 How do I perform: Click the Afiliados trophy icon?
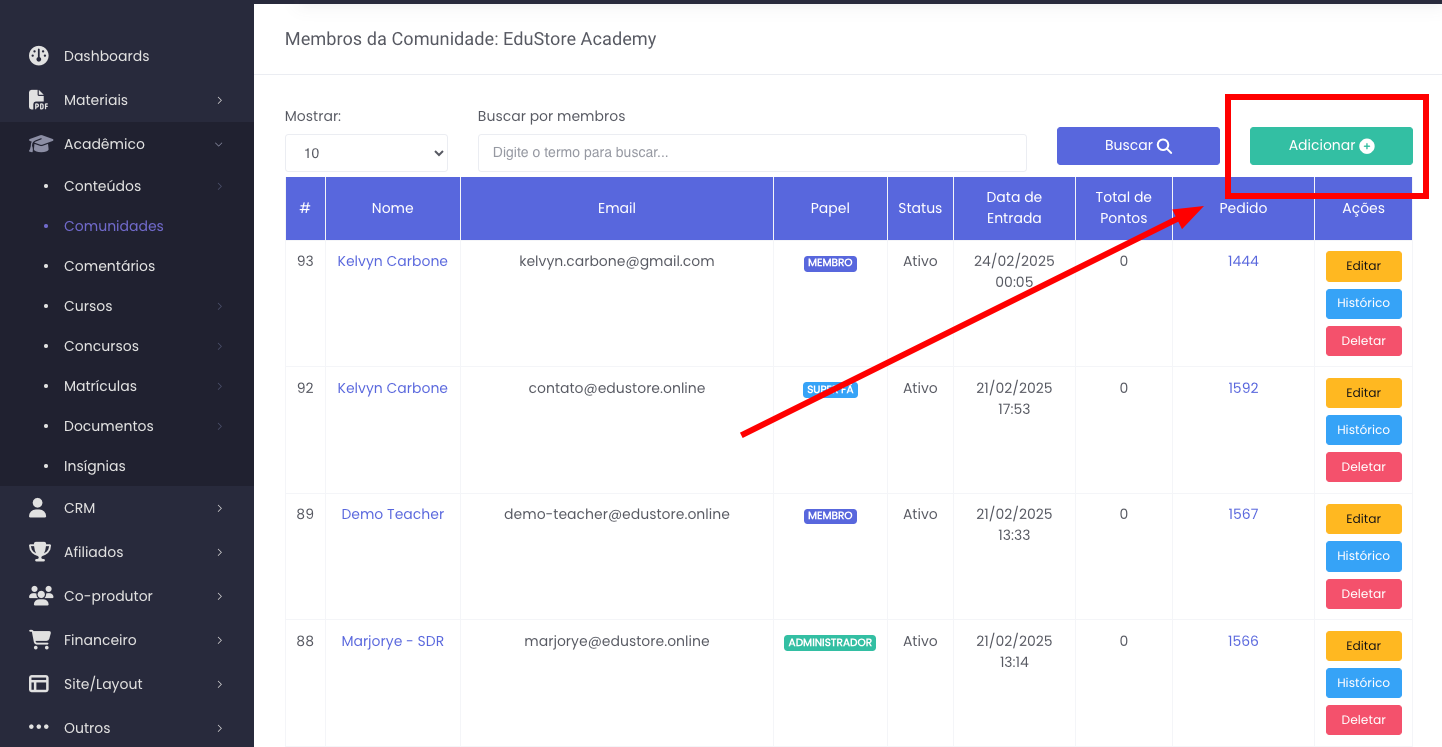(x=39, y=552)
